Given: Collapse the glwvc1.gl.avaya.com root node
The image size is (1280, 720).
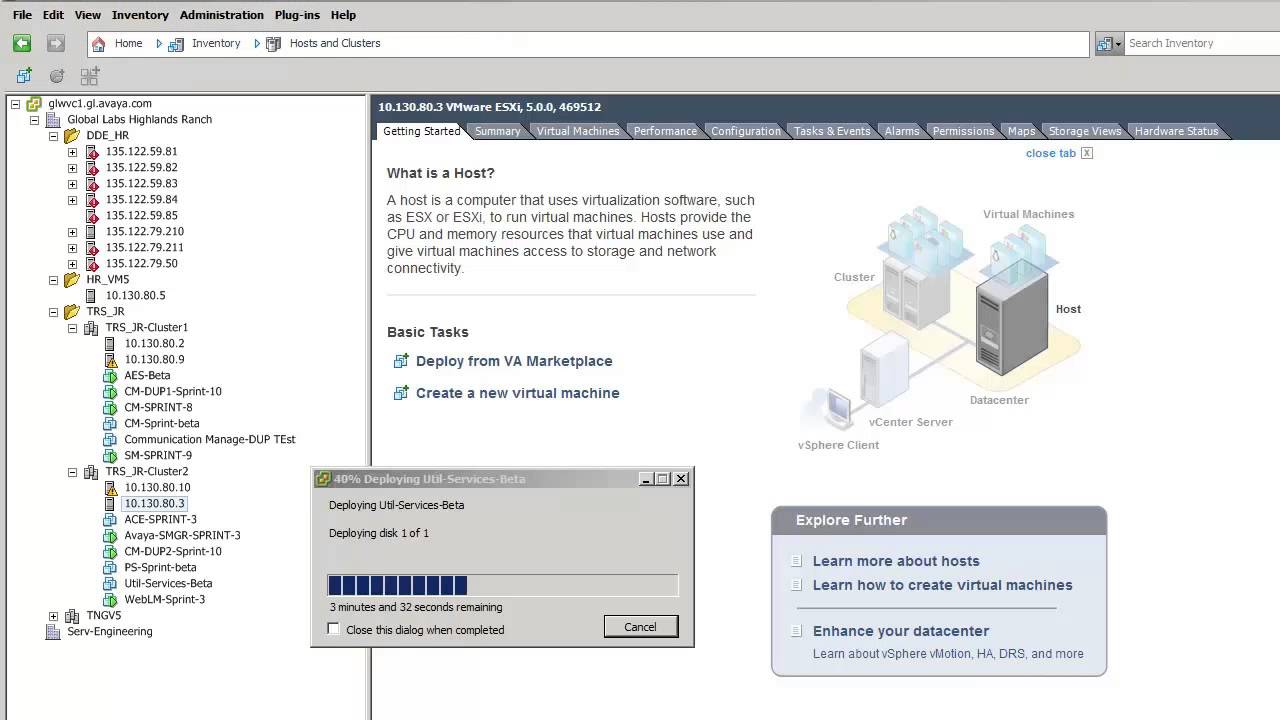Looking at the screenshot, I should tap(15, 104).
